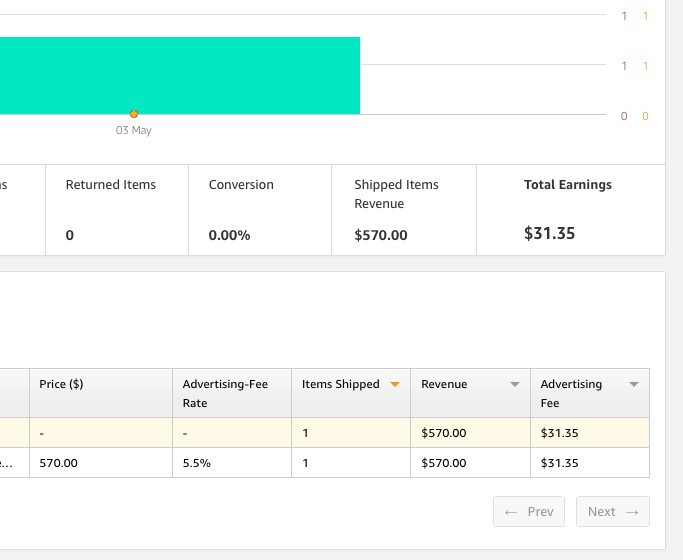Screen dimensions: 683x560
Task: Go to Next page
Action: [x=612, y=511]
